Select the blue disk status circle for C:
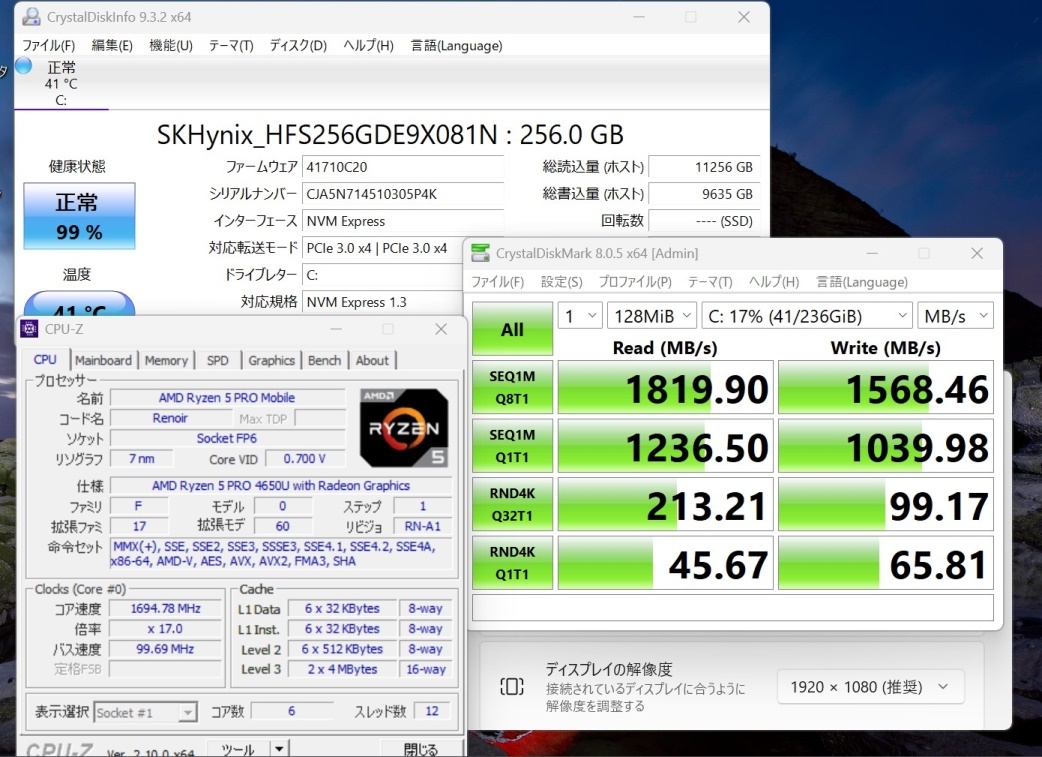This screenshot has width=1042, height=757. (x=24, y=66)
